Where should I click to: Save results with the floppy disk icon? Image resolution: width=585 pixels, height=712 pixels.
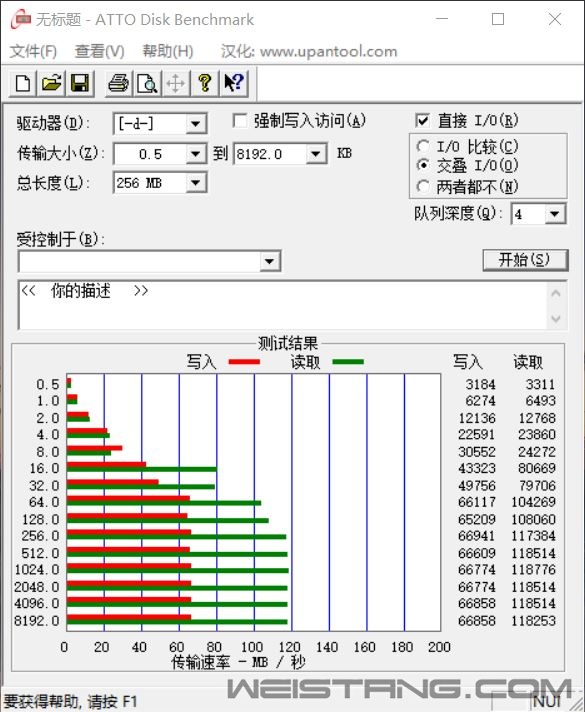[x=80, y=84]
